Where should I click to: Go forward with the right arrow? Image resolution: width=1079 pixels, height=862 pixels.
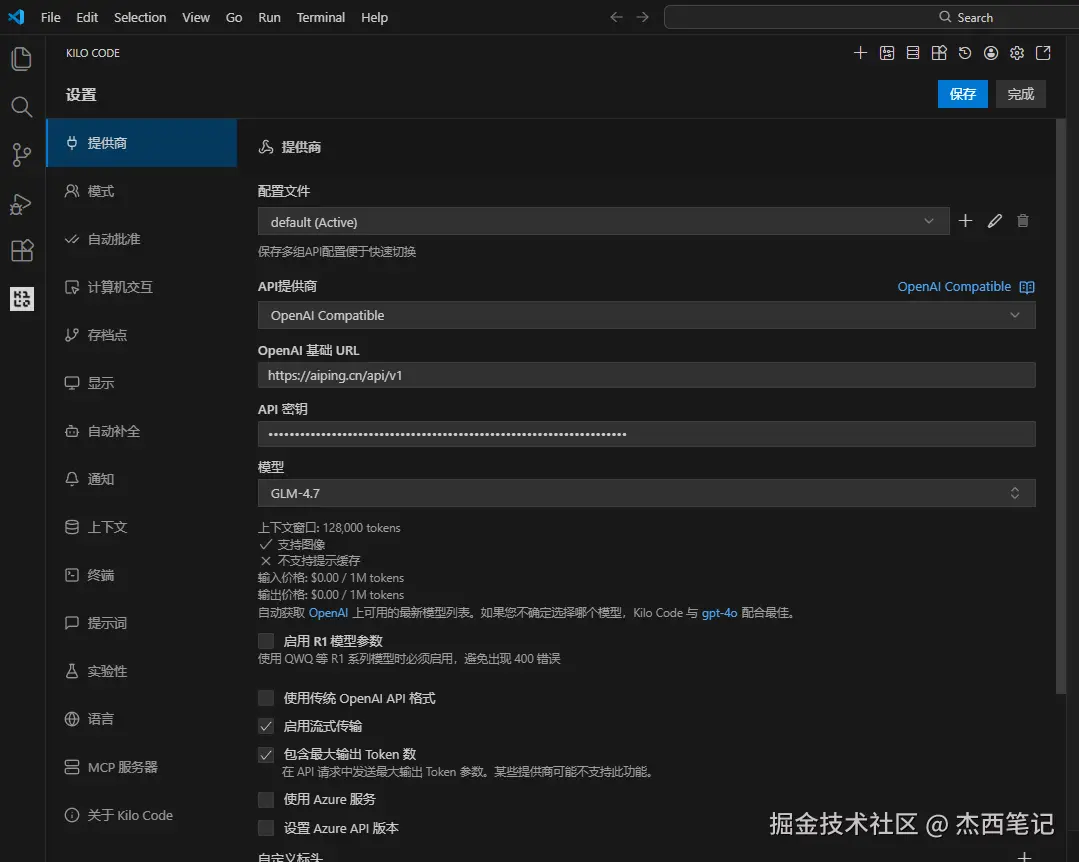[x=642, y=17]
